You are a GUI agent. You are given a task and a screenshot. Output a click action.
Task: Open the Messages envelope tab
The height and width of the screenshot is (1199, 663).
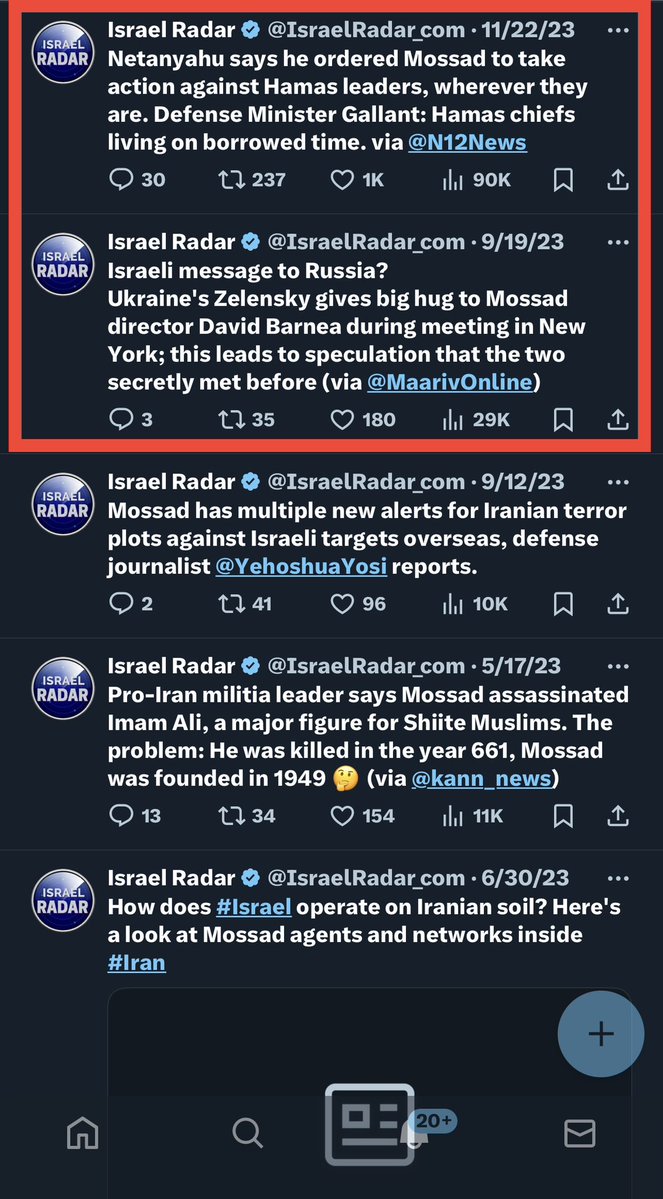580,1133
